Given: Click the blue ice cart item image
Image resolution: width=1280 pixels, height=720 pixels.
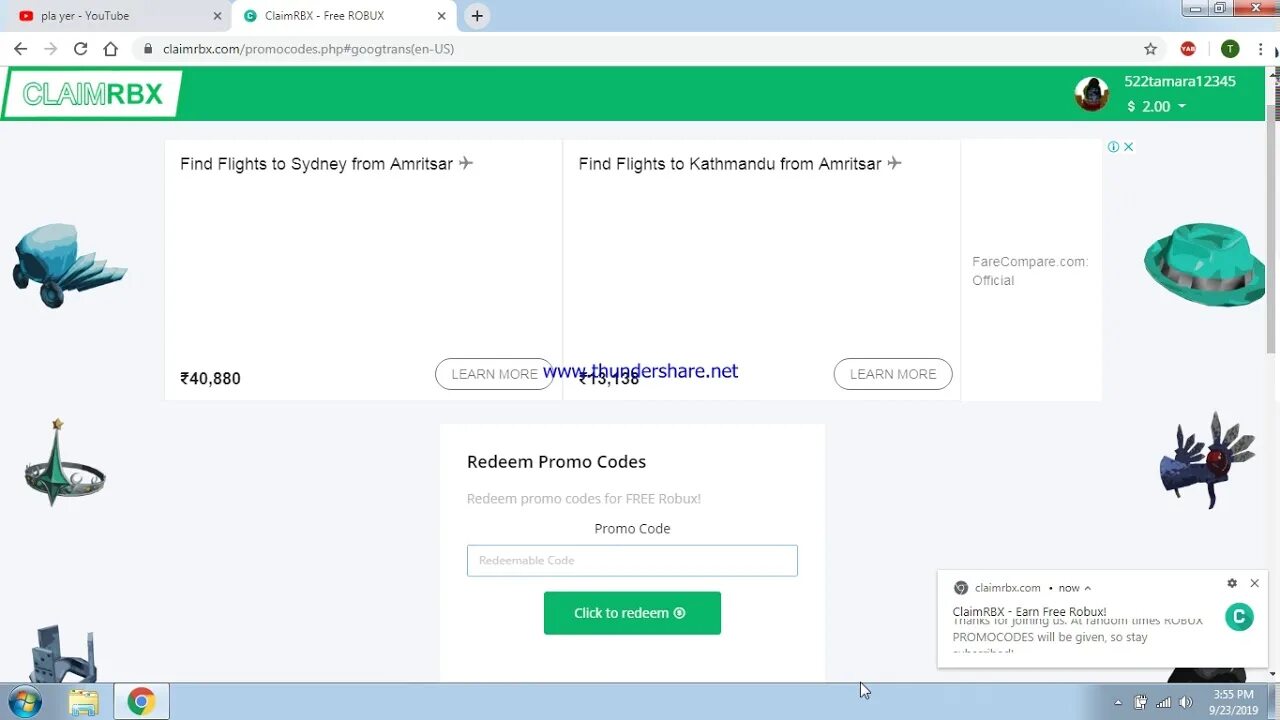Looking at the screenshot, I should 68,264.
